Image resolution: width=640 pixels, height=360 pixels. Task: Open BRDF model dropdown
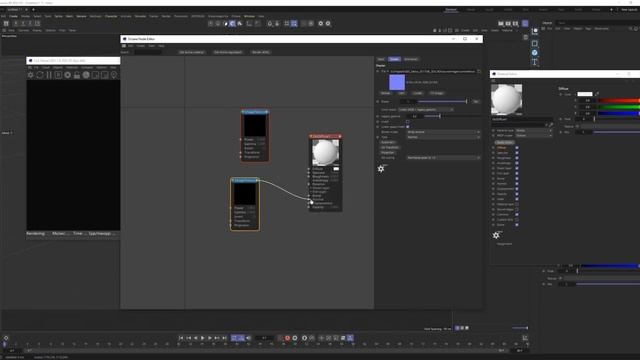(x=533, y=136)
